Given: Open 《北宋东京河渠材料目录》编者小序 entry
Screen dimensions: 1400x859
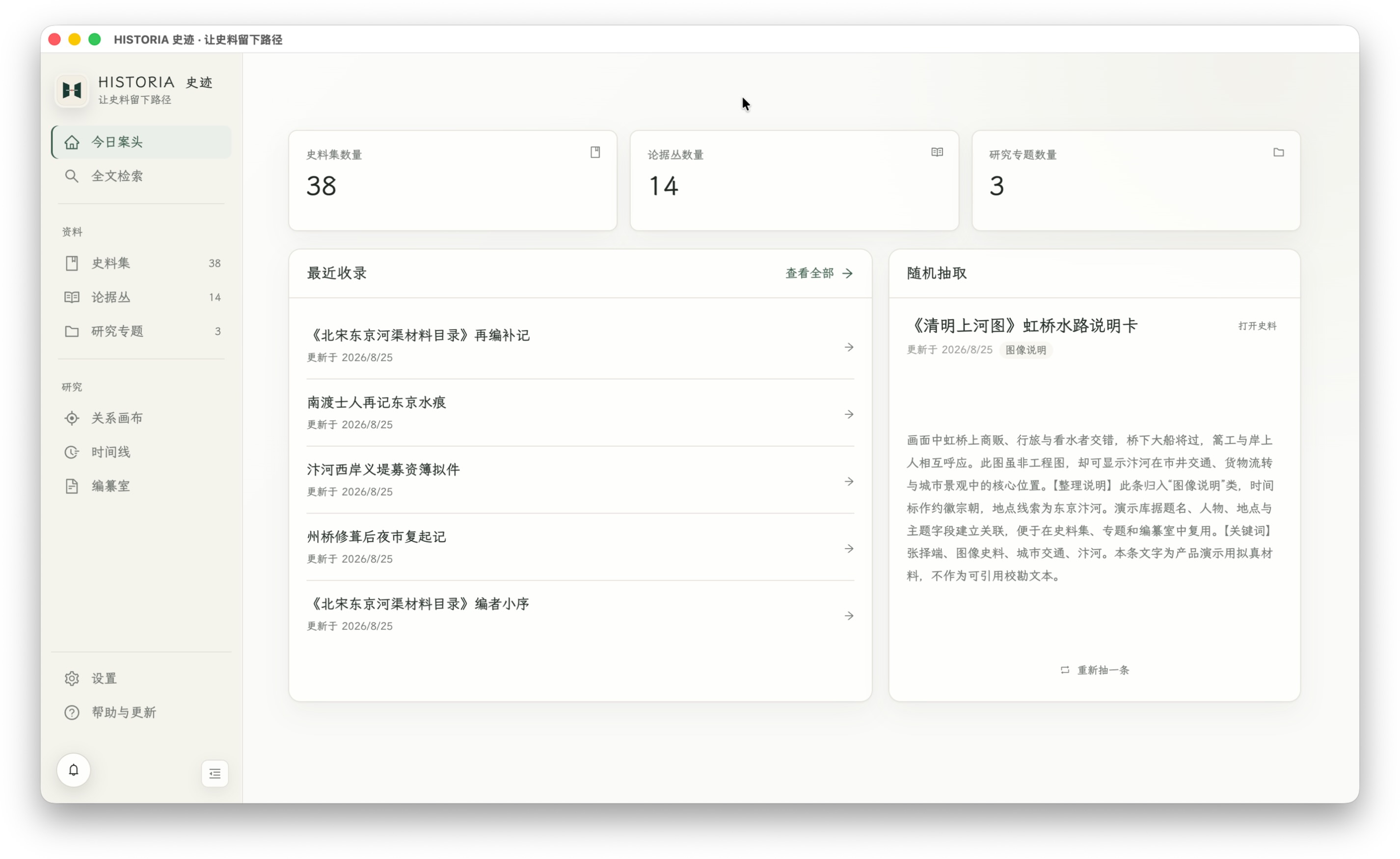Looking at the screenshot, I should pyautogui.click(x=580, y=614).
